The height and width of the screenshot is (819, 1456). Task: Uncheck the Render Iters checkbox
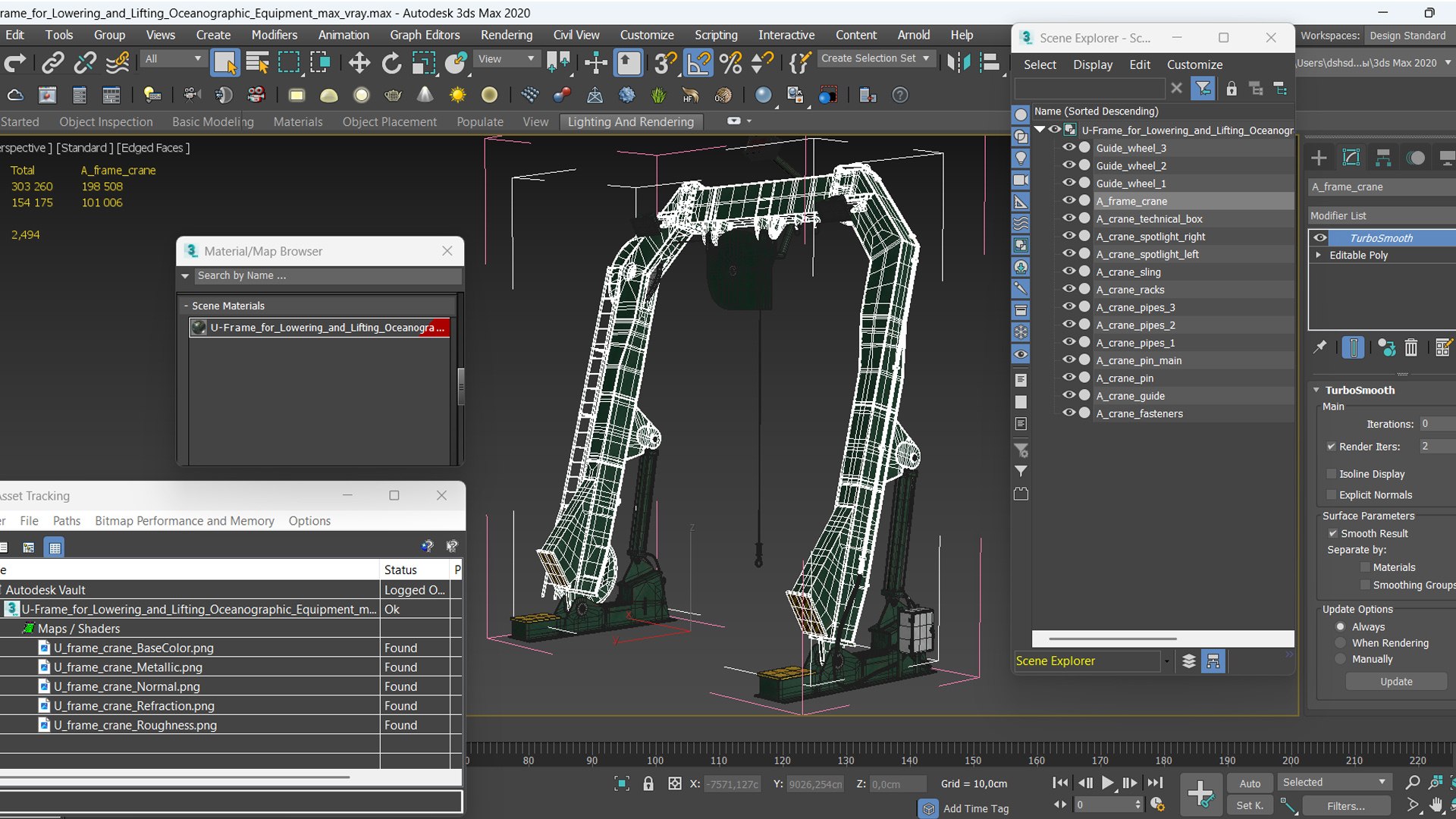(x=1331, y=447)
